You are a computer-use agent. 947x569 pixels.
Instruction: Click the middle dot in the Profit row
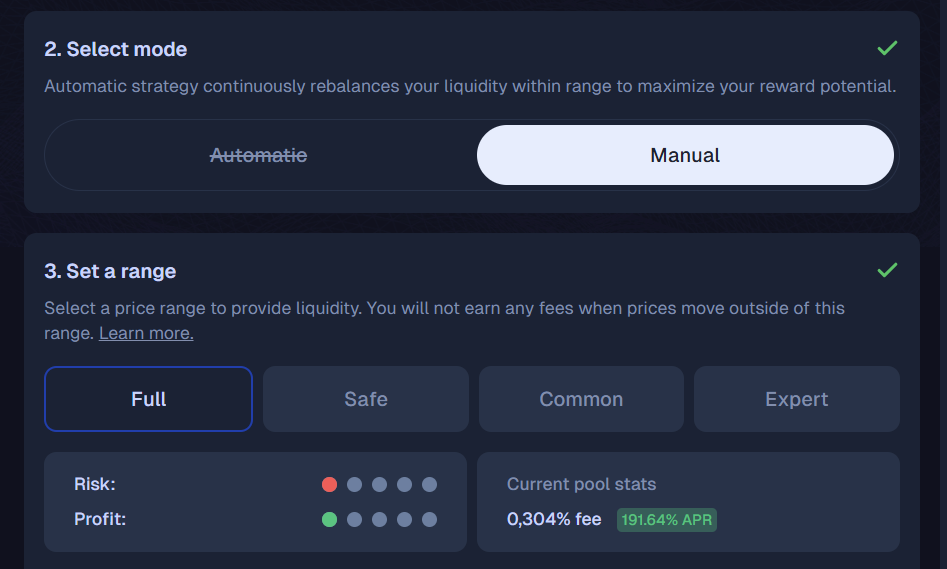(379, 519)
